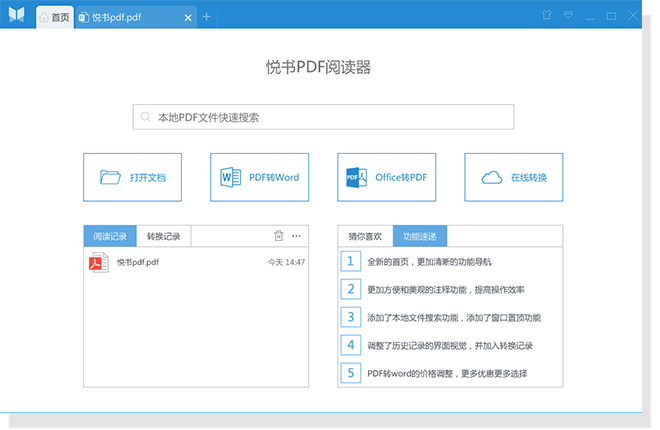Click the 悦书PDF阅读器 title text
660x430 pixels.
tap(318, 67)
